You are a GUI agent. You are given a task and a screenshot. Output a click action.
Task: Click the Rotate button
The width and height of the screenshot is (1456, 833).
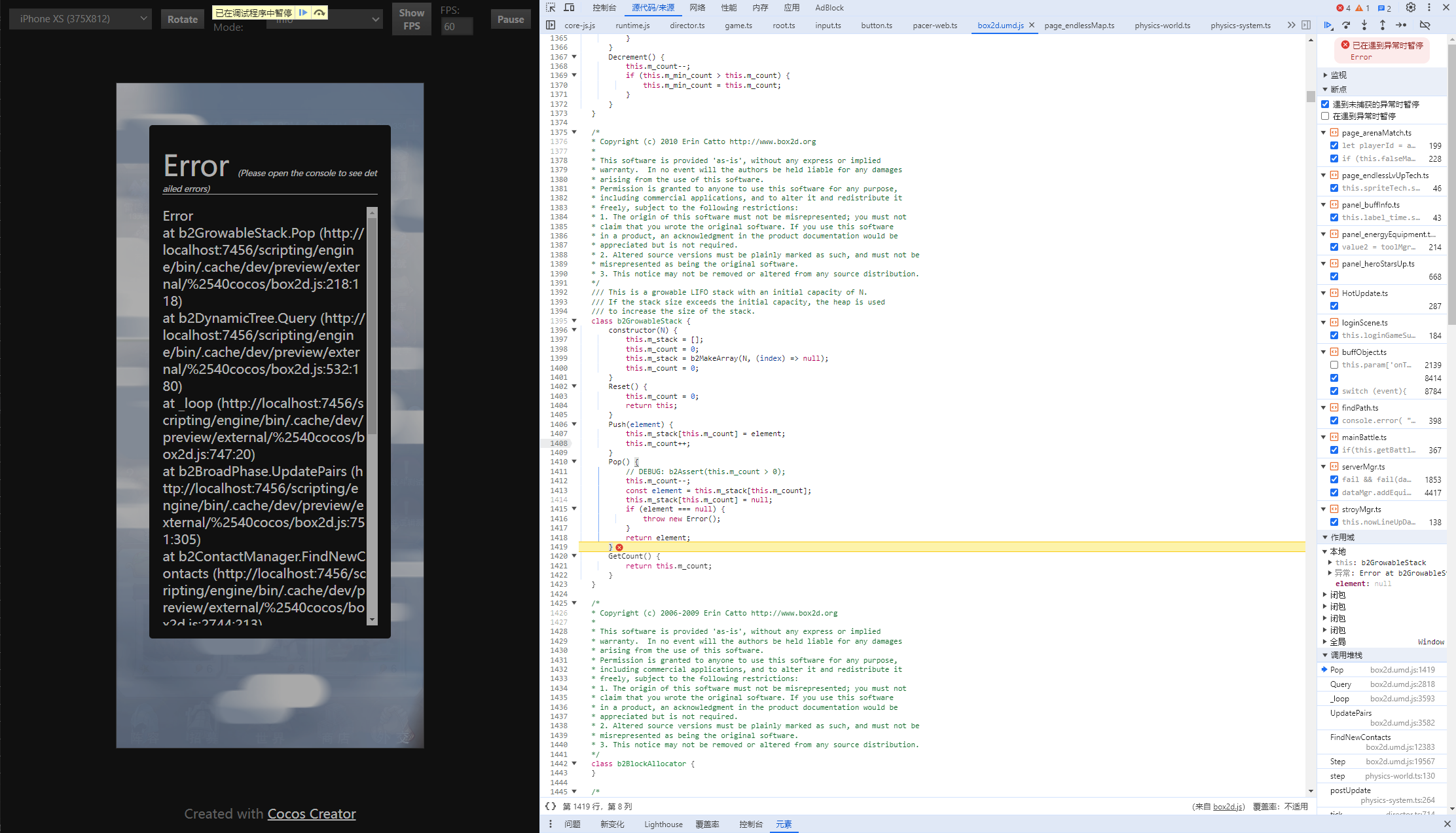(182, 20)
